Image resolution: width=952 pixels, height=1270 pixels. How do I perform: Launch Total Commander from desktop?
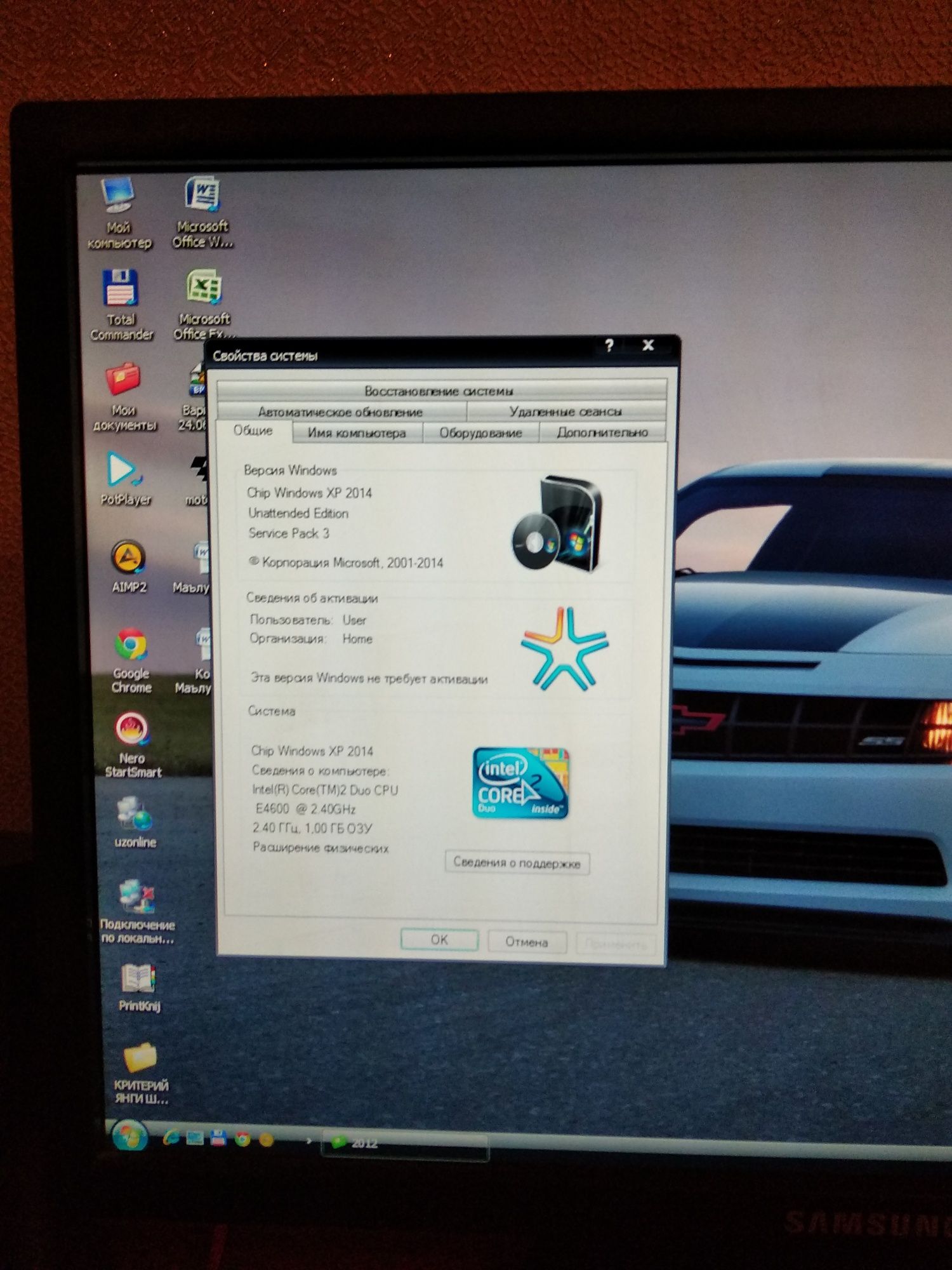pyautogui.click(x=121, y=305)
